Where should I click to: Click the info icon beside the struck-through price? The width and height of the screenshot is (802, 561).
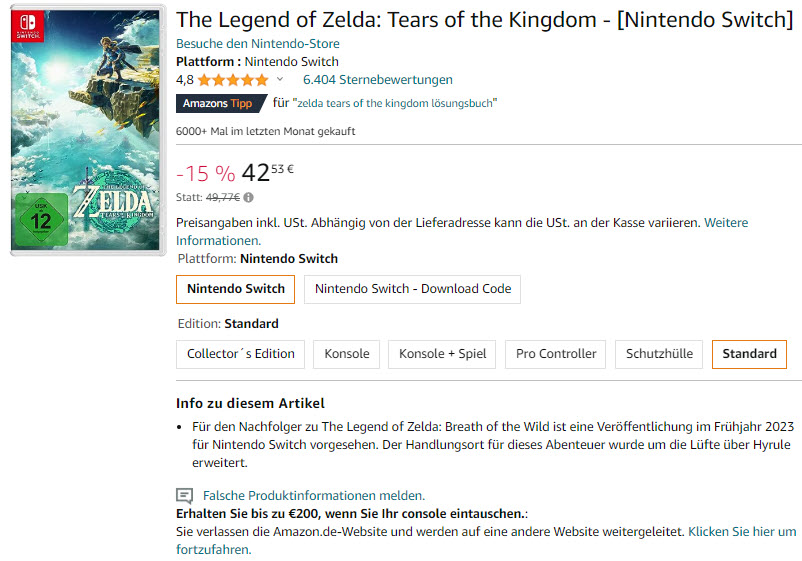[248, 198]
